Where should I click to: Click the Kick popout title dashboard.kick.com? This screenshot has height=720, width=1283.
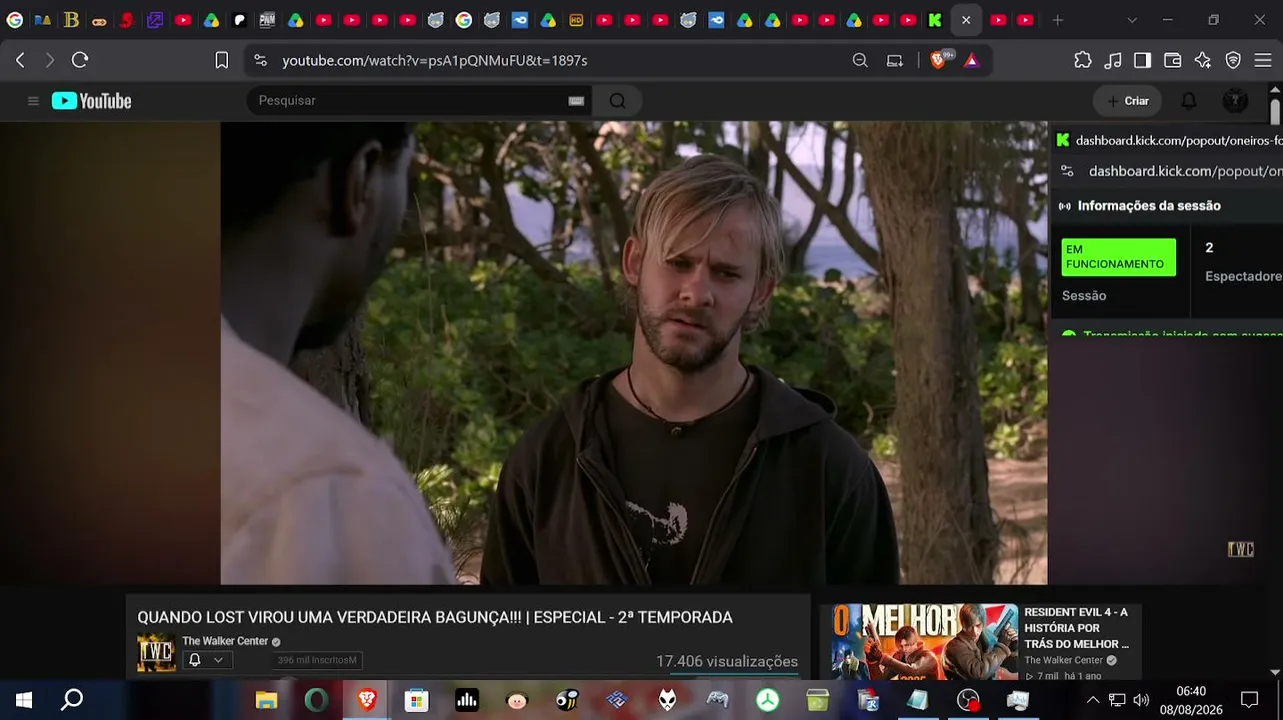(1179, 141)
